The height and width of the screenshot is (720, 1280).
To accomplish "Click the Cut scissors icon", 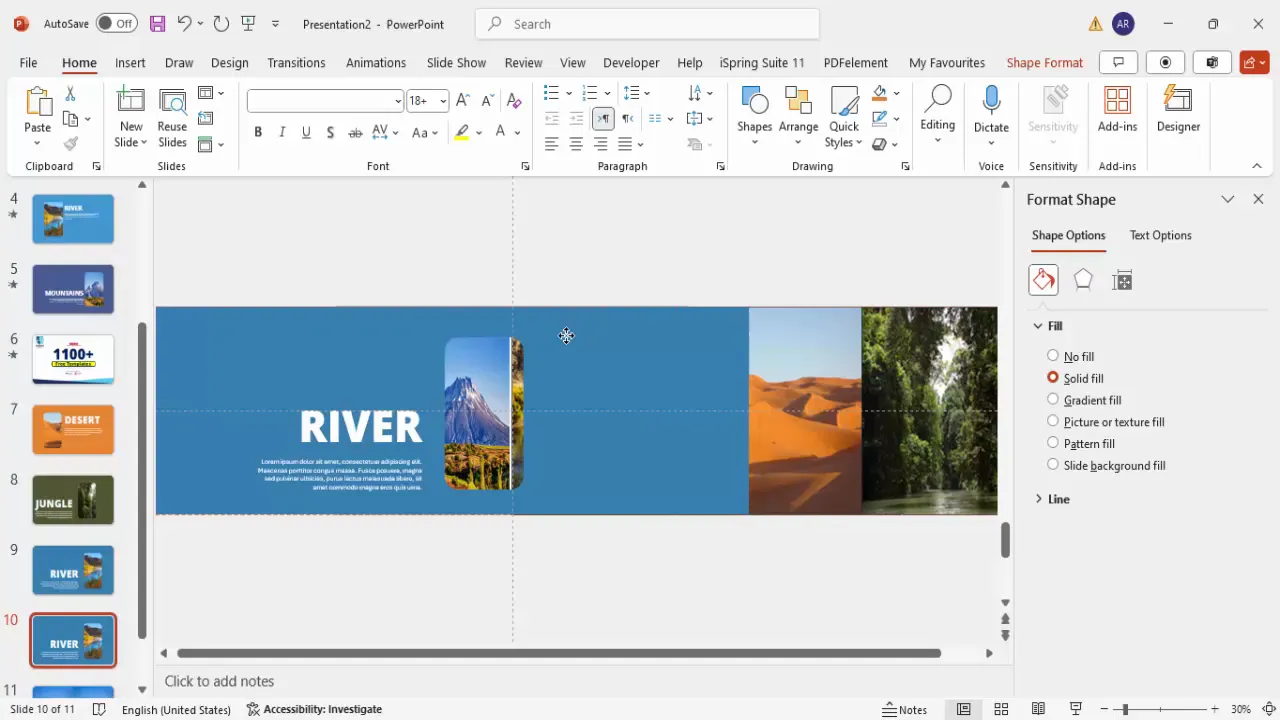I will (x=70, y=94).
